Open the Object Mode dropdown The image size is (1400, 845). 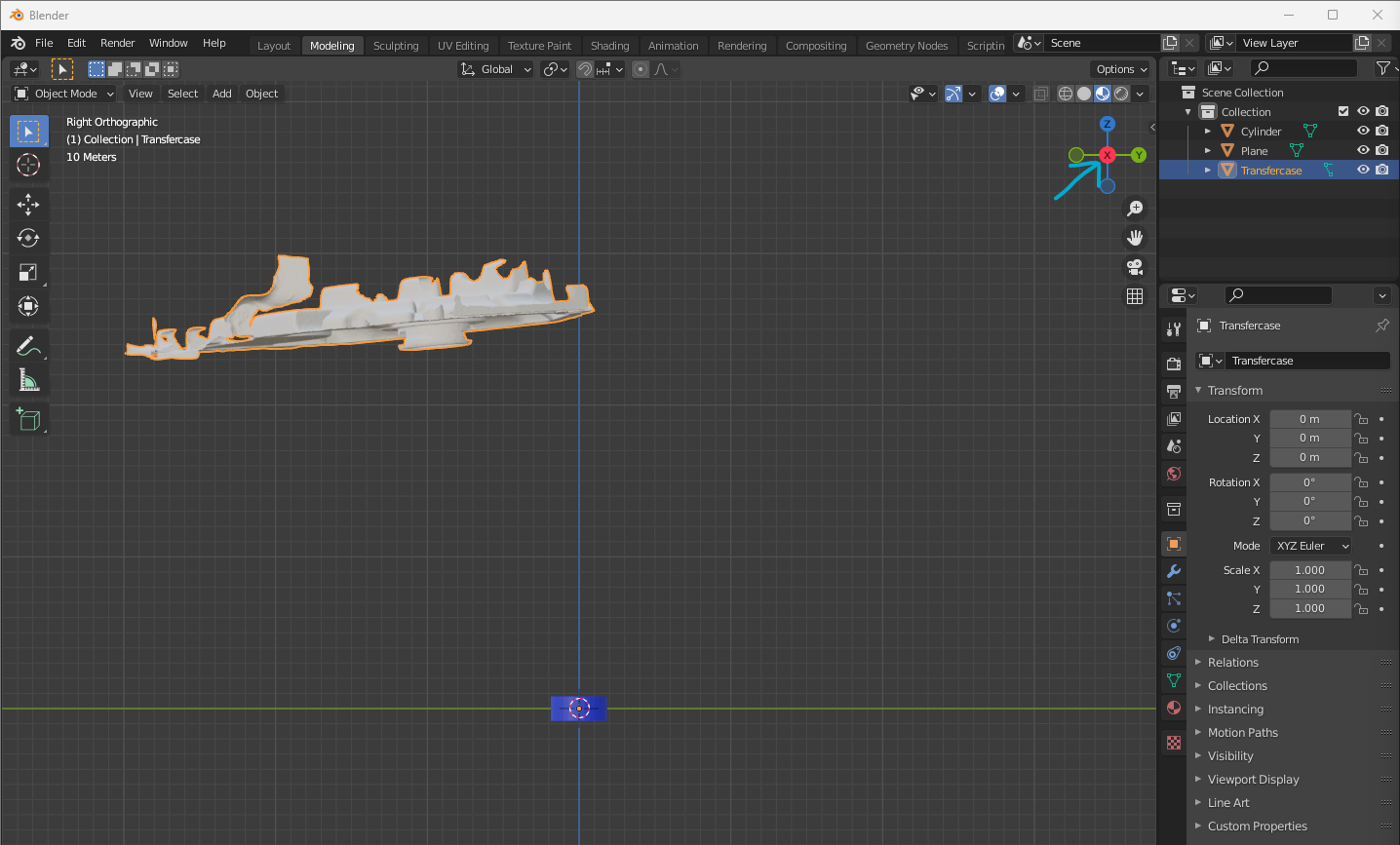[64, 94]
